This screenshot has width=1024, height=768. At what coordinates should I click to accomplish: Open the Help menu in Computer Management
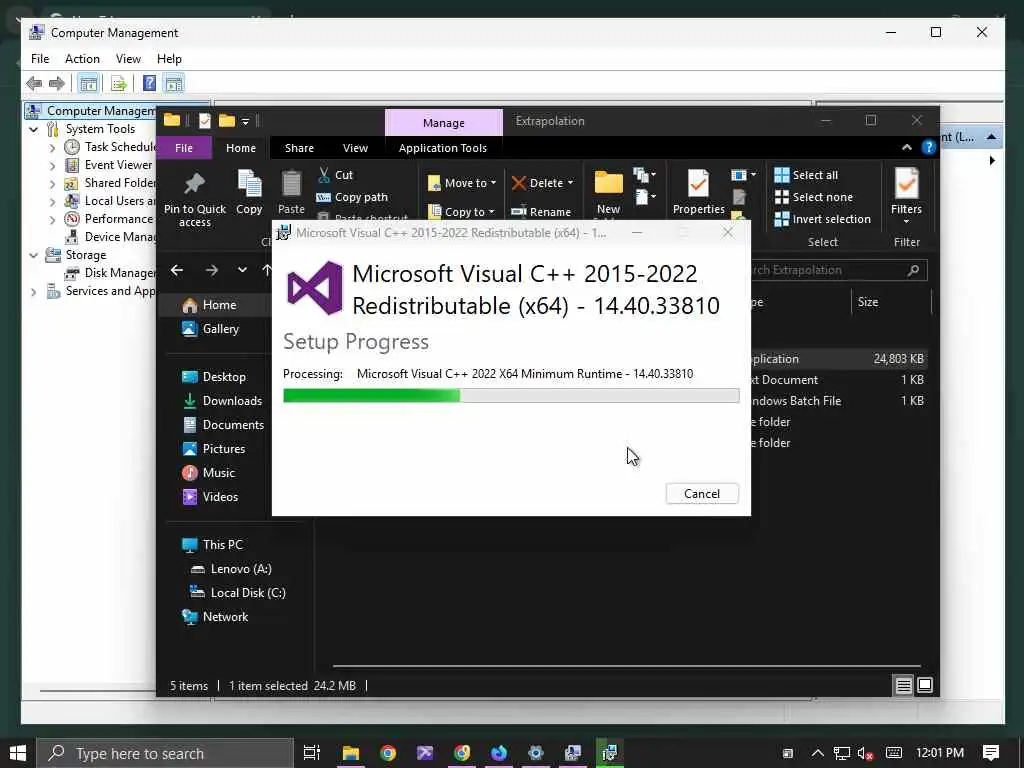(169, 59)
